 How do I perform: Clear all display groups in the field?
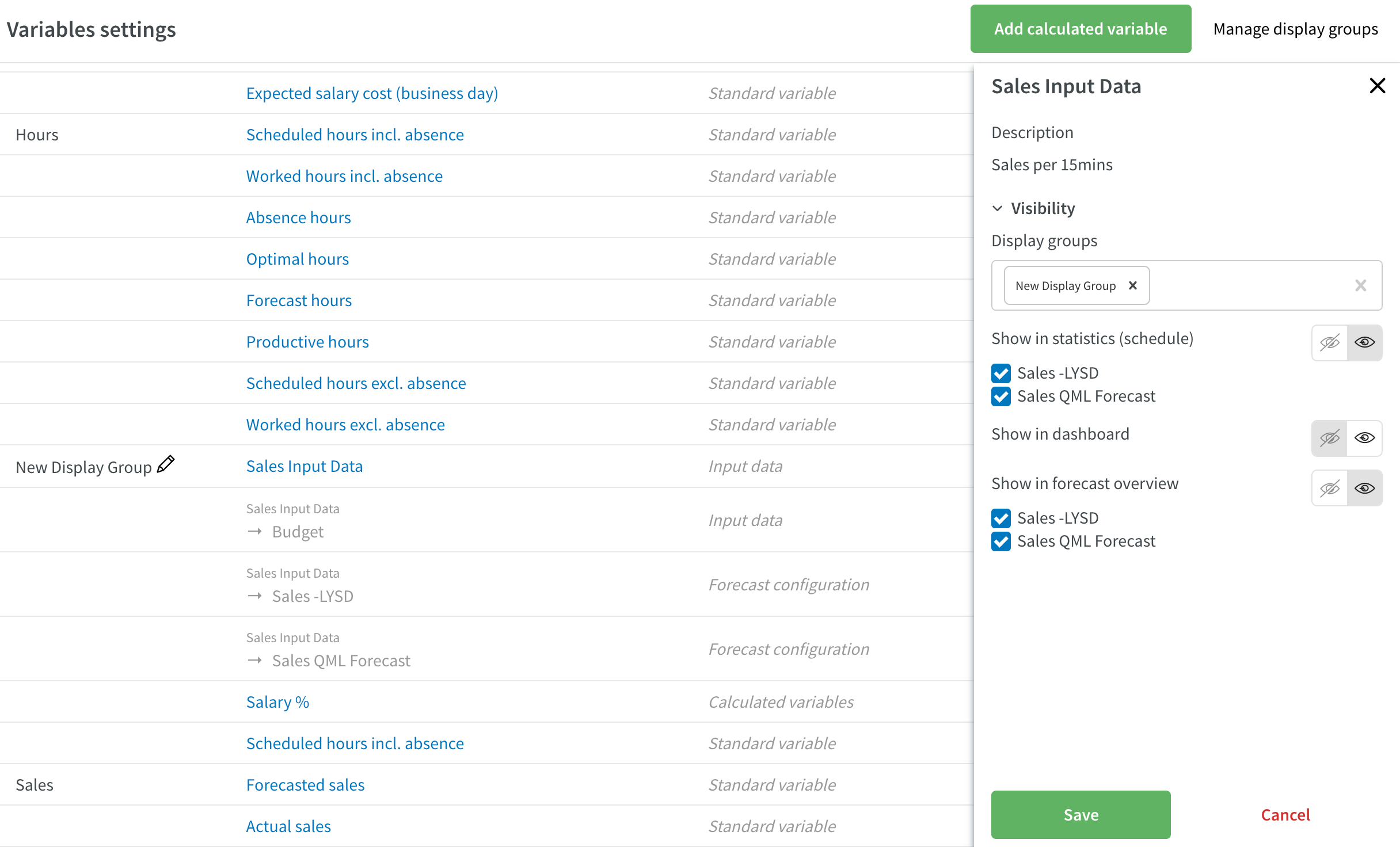pos(1360,285)
